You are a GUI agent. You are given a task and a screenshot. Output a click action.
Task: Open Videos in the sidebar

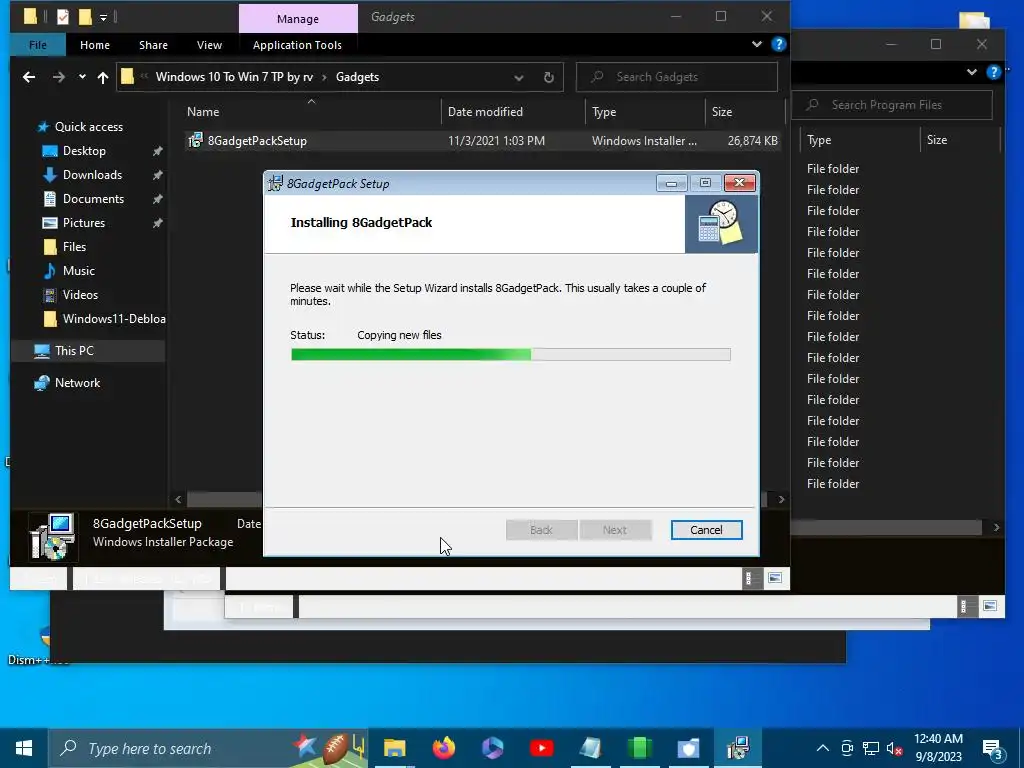coord(80,295)
